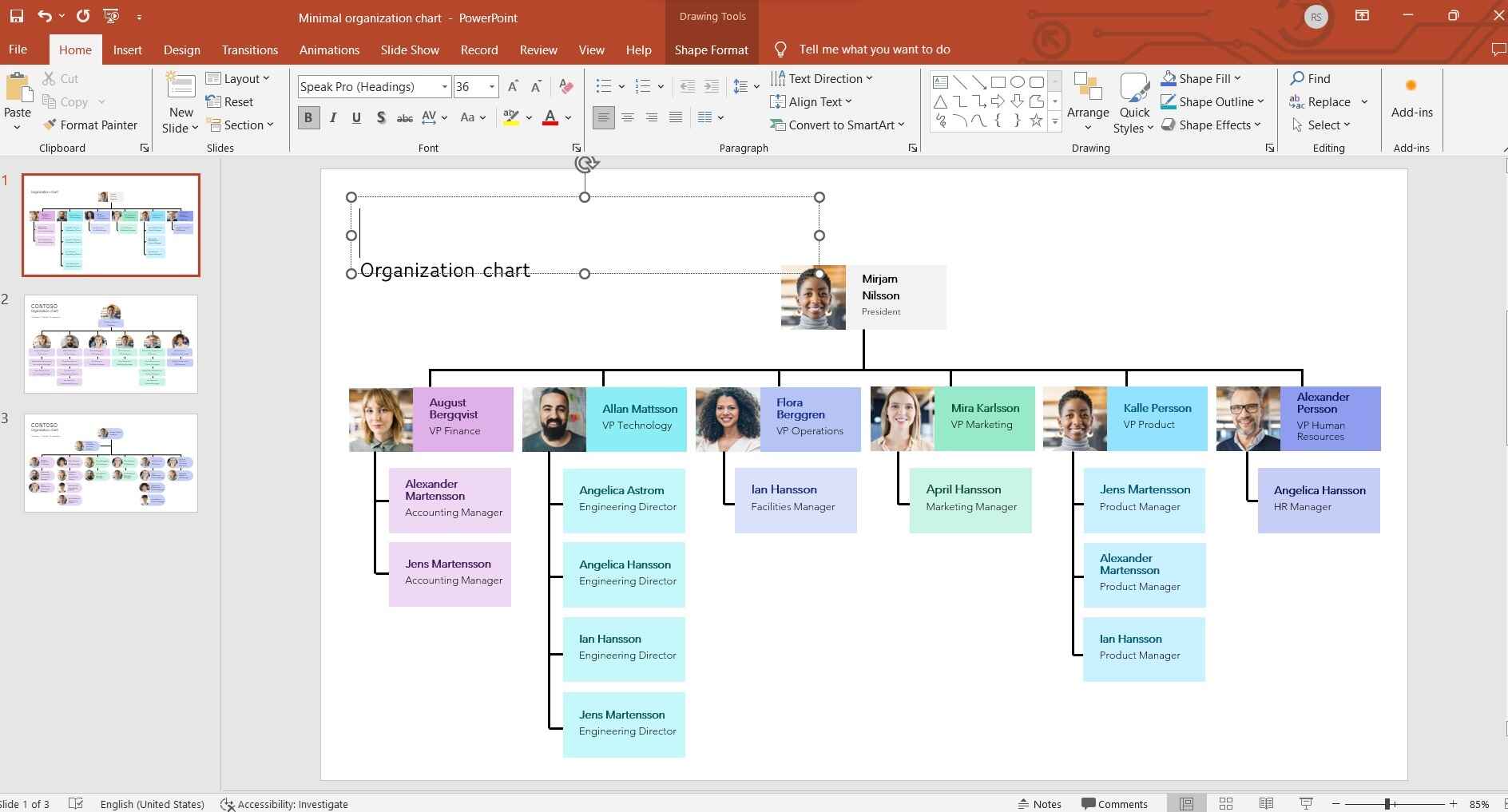Select the Oval shape from the shapes gallery
The width and height of the screenshot is (1508, 812).
point(1018,81)
